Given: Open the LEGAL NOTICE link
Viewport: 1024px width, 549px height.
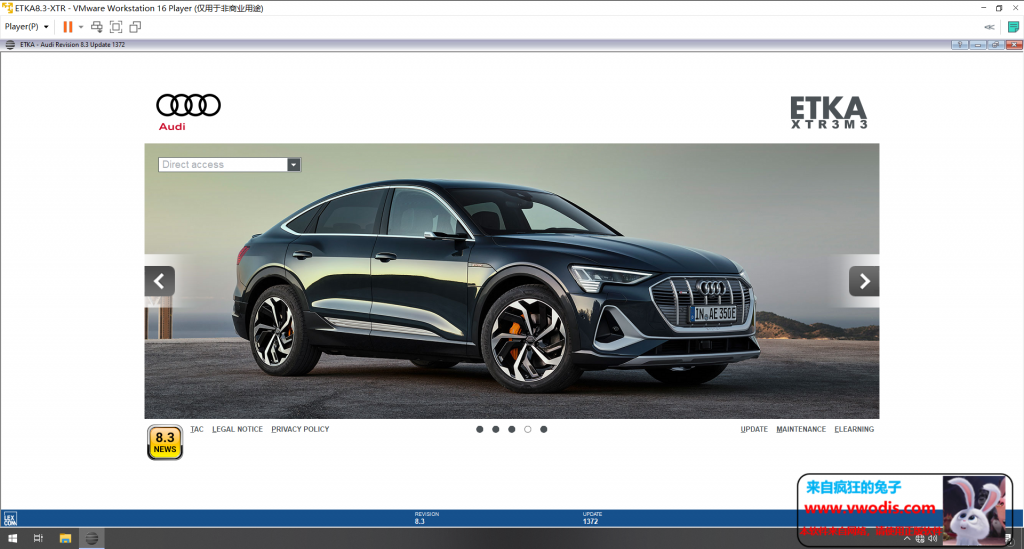Looking at the screenshot, I should coord(237,429).
